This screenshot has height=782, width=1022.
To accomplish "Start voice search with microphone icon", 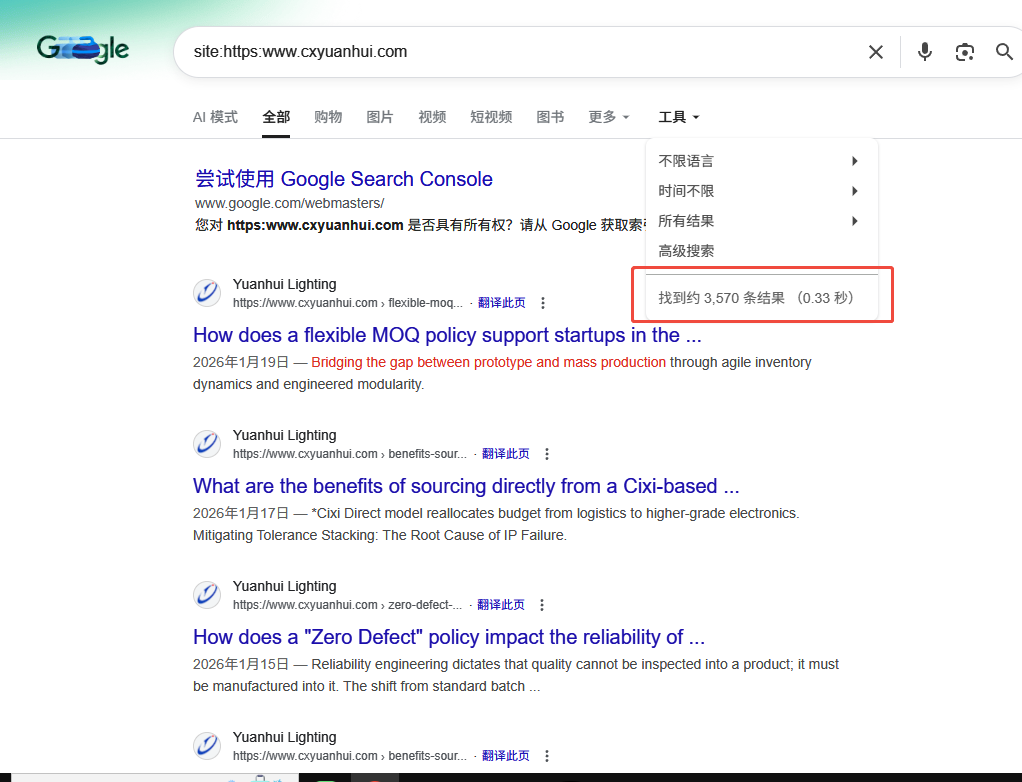I will [925, 52].
